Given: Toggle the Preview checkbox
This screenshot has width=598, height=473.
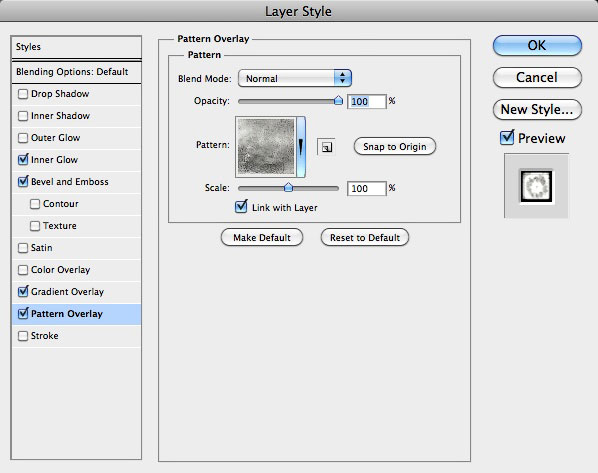Looking at the screenshot, I should coord(507,138).
